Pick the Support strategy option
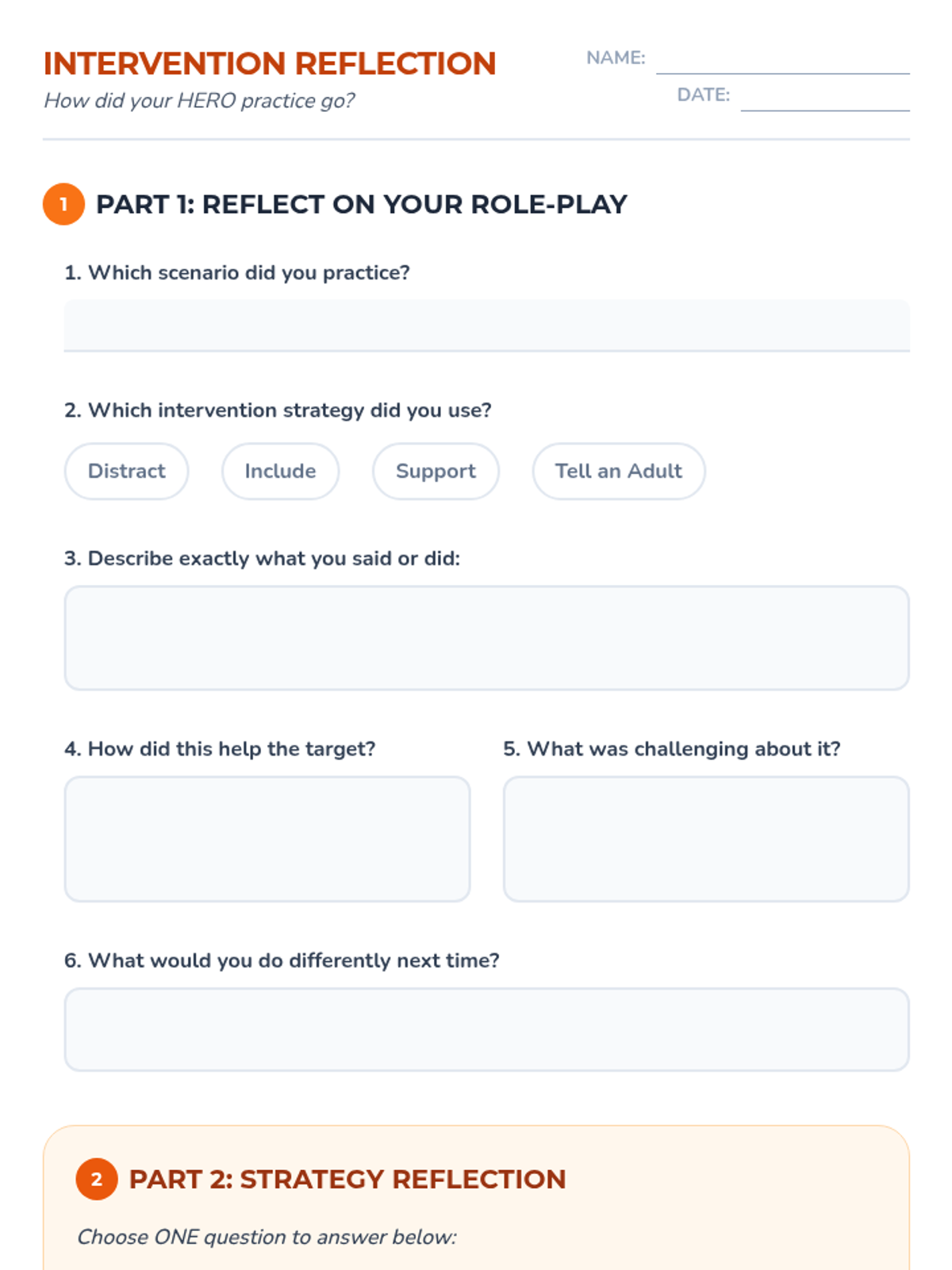Image resolution: width=952 pixels, height=1270 pixels. (x=436, y=471)
